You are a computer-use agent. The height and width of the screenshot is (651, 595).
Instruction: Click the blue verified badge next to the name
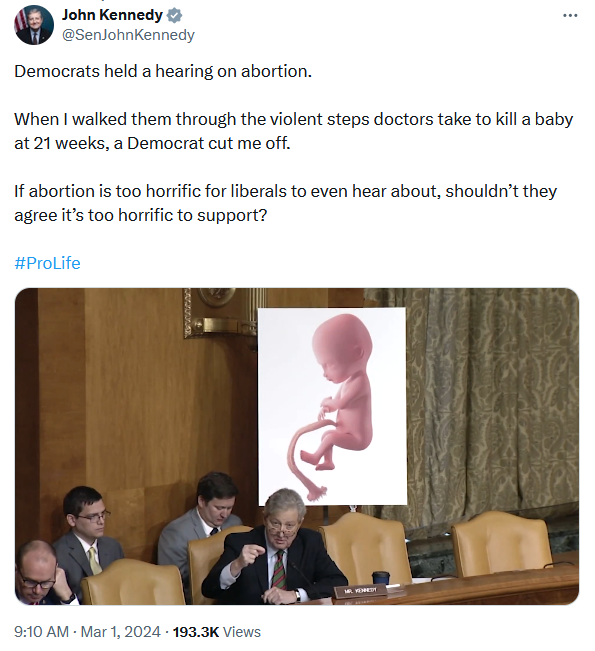[x=174, y=15]
